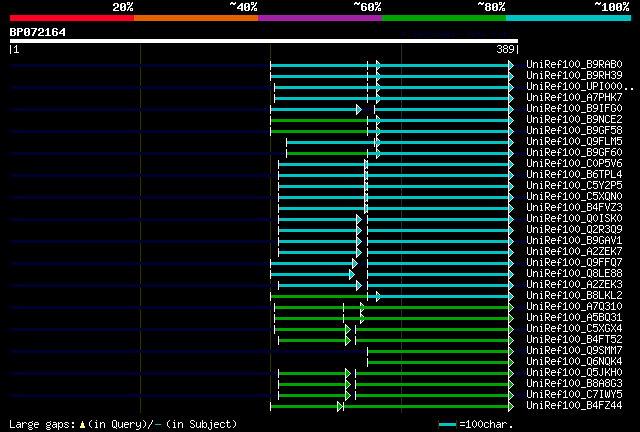Click the UniRef100_Q0ISK0 label
Viewport: 640px width, 432px height.
tap(574, 218)
